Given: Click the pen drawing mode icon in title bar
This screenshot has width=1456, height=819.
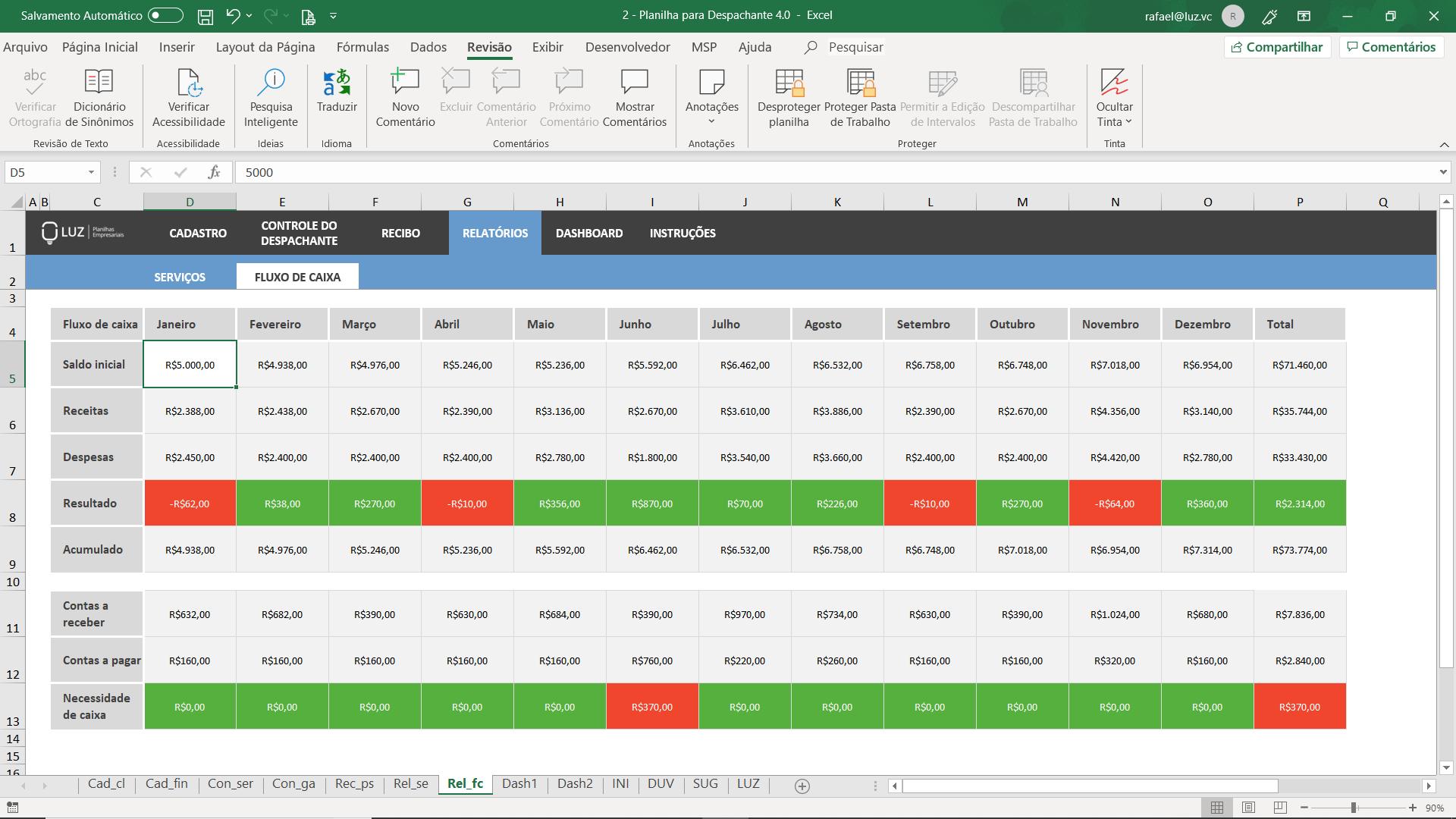Looking at the screenshot, I should (1269, 16).
